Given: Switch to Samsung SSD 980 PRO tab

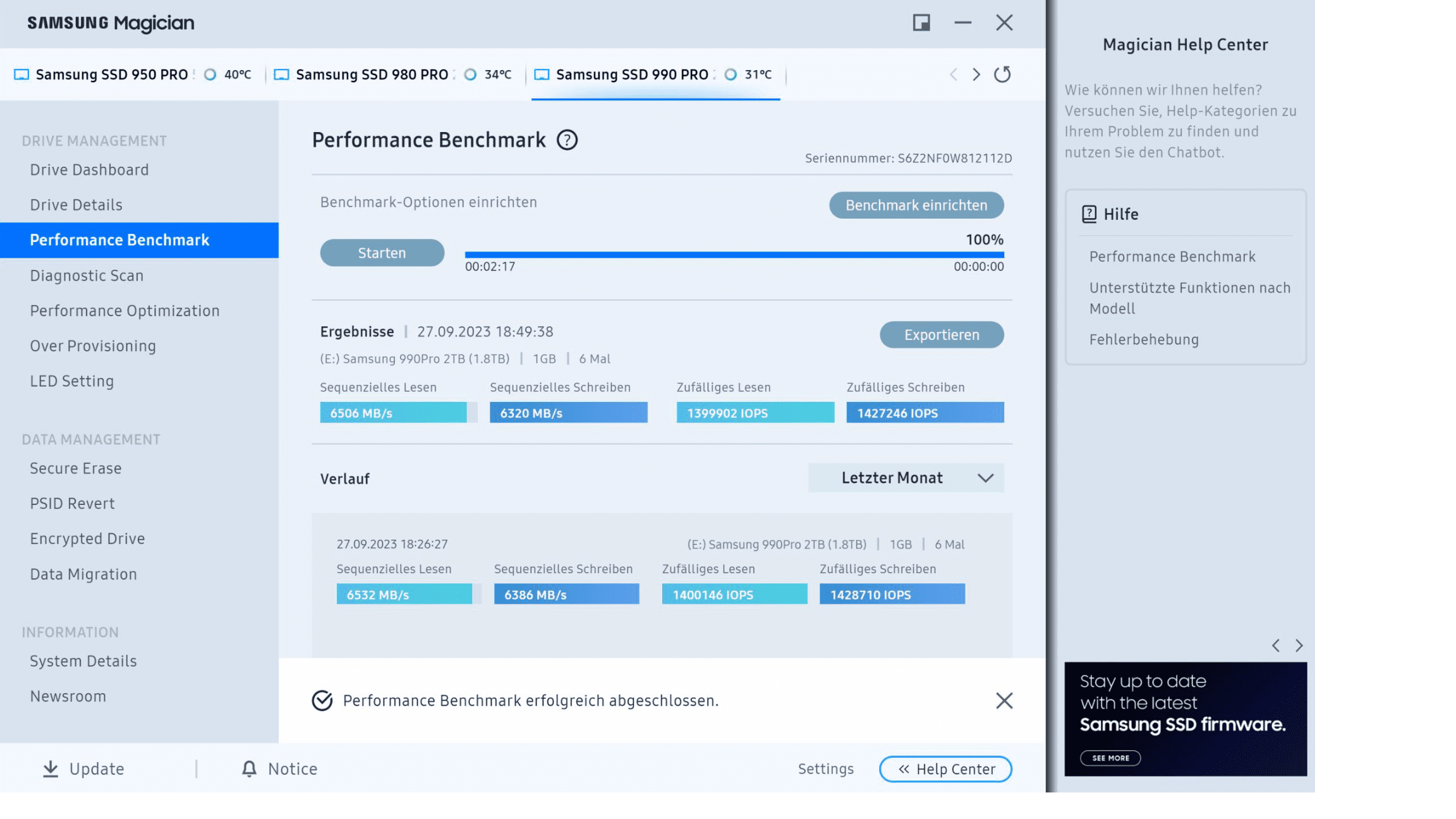Looking at the screenshot, I should pos(372,75).
